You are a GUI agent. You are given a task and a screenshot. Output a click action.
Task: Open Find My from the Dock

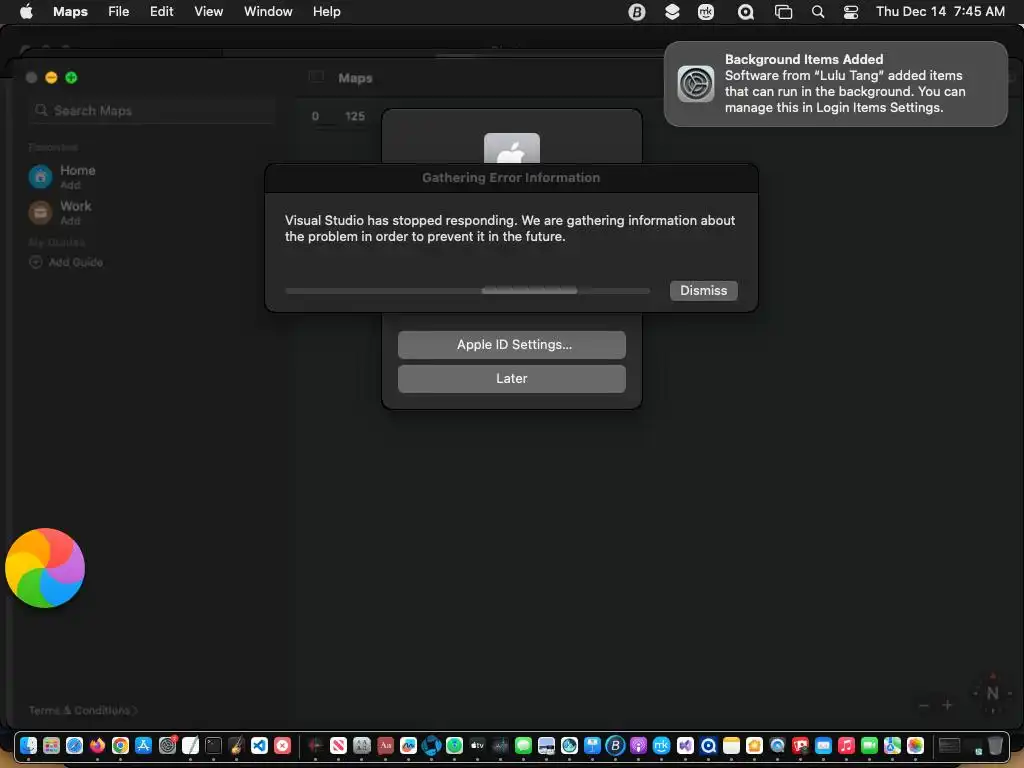[x=455, y=745]
